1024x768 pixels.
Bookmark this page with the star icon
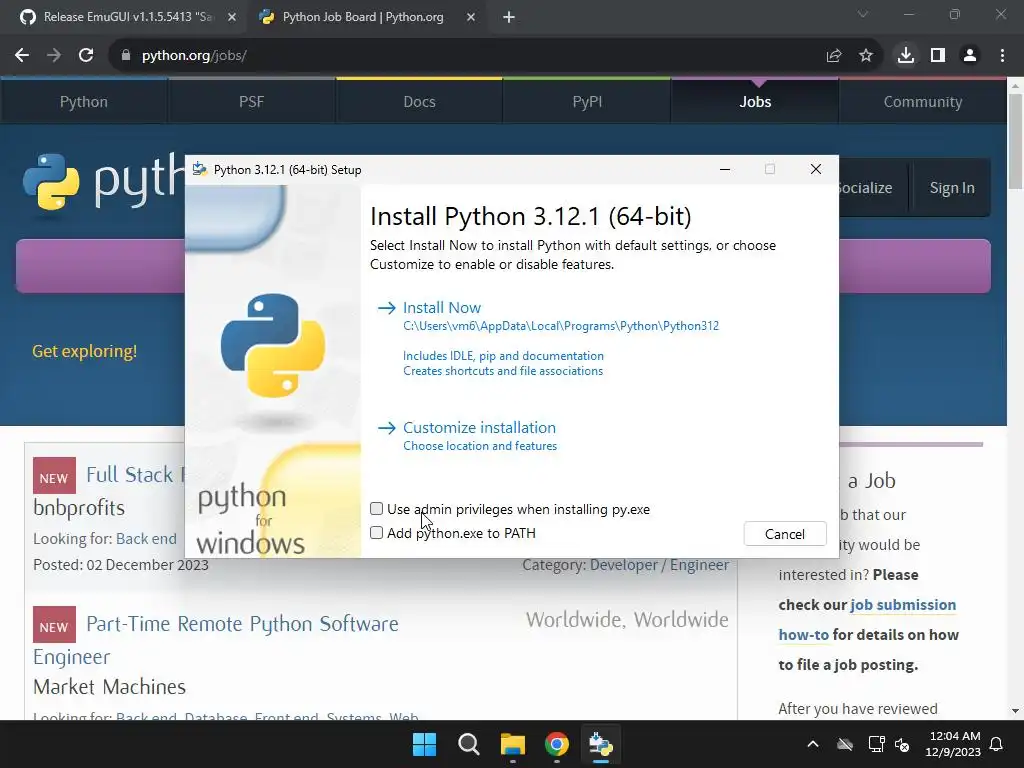tap(866, 56)
